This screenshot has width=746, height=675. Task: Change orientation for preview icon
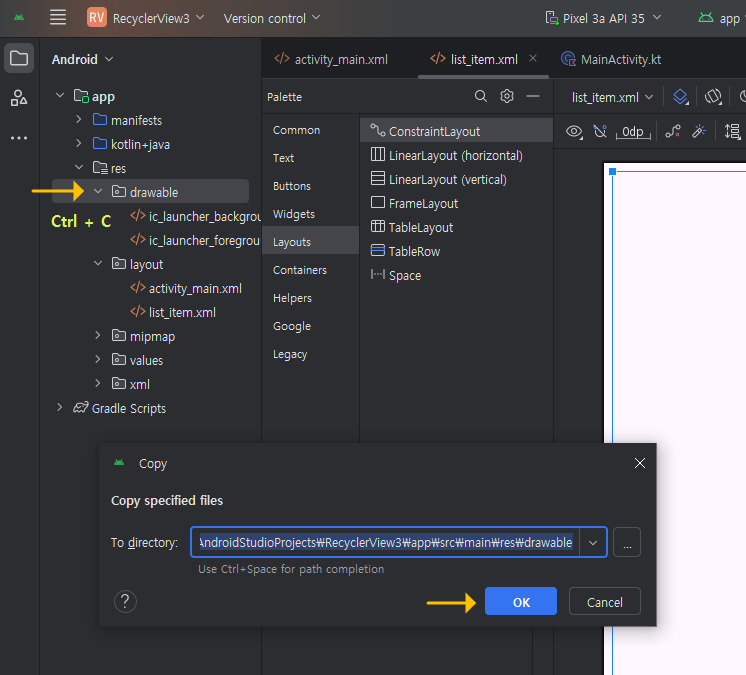click(x=713, y=97)
